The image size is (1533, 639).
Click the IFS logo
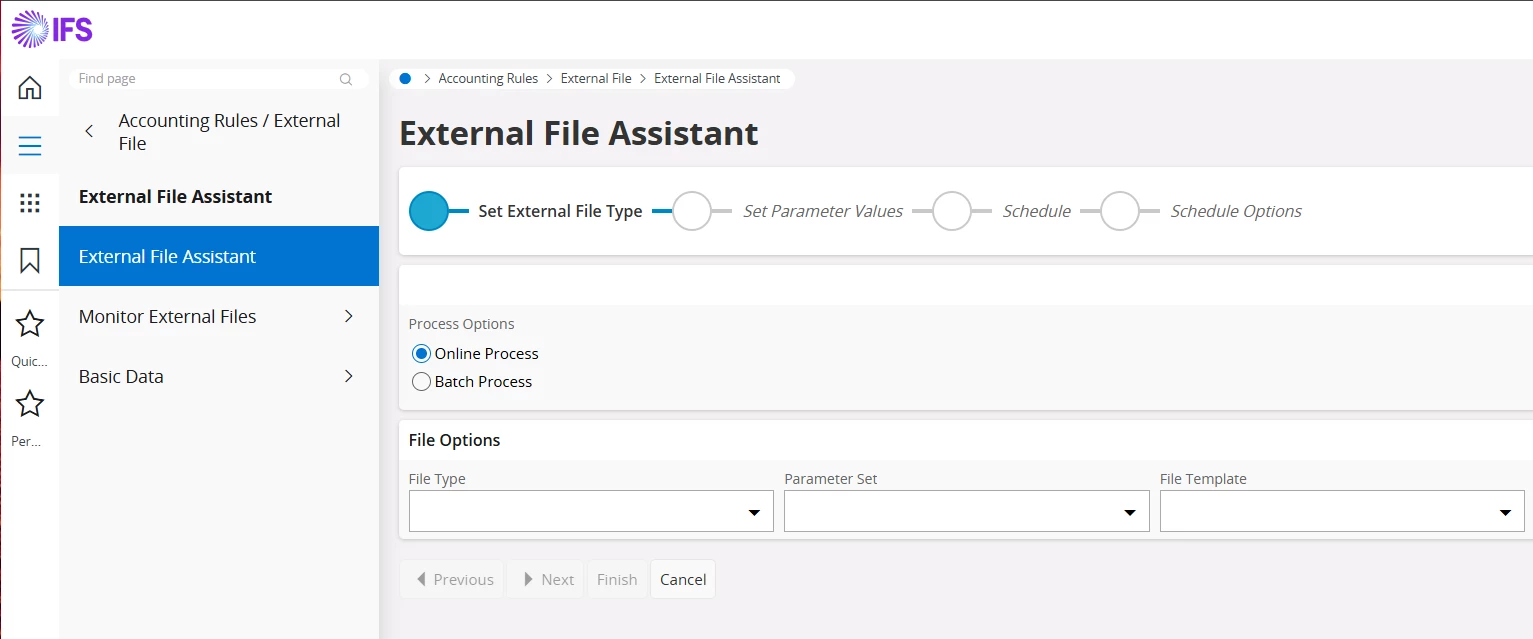click(52, 29)
